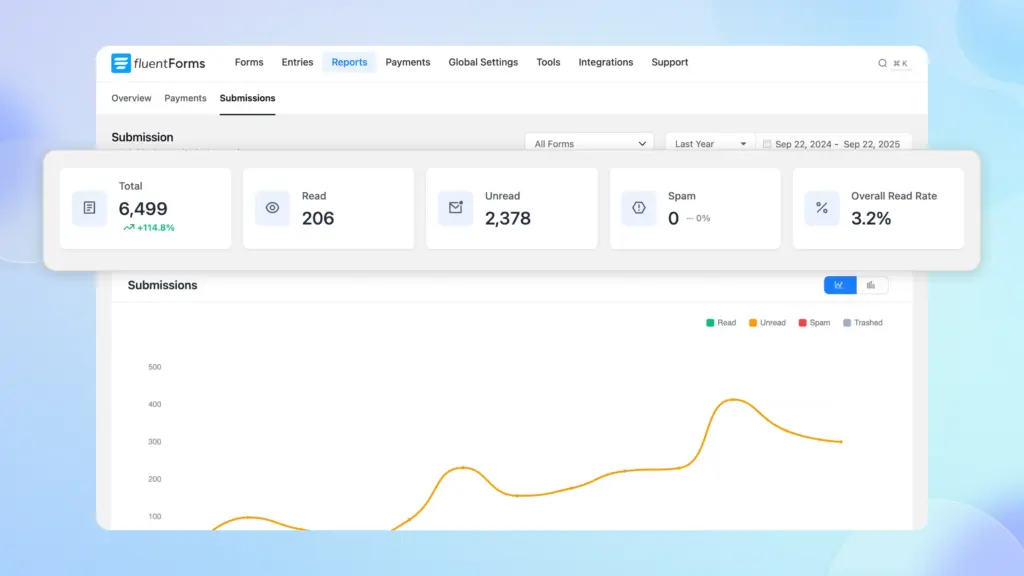Click the Submissions chart heading
The height and width of the screenshot is (576, 1024).
click(163, 285)
